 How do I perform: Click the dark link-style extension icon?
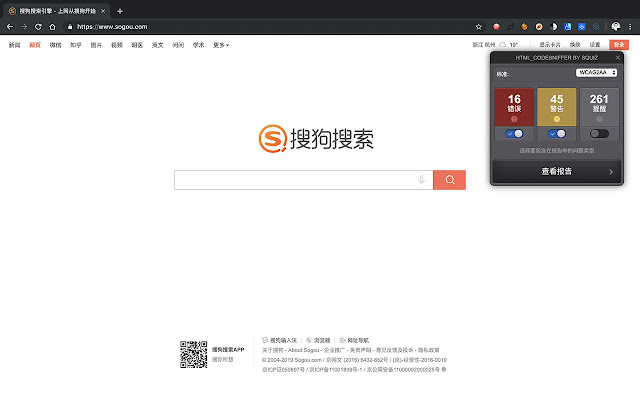tap(511, 27)
